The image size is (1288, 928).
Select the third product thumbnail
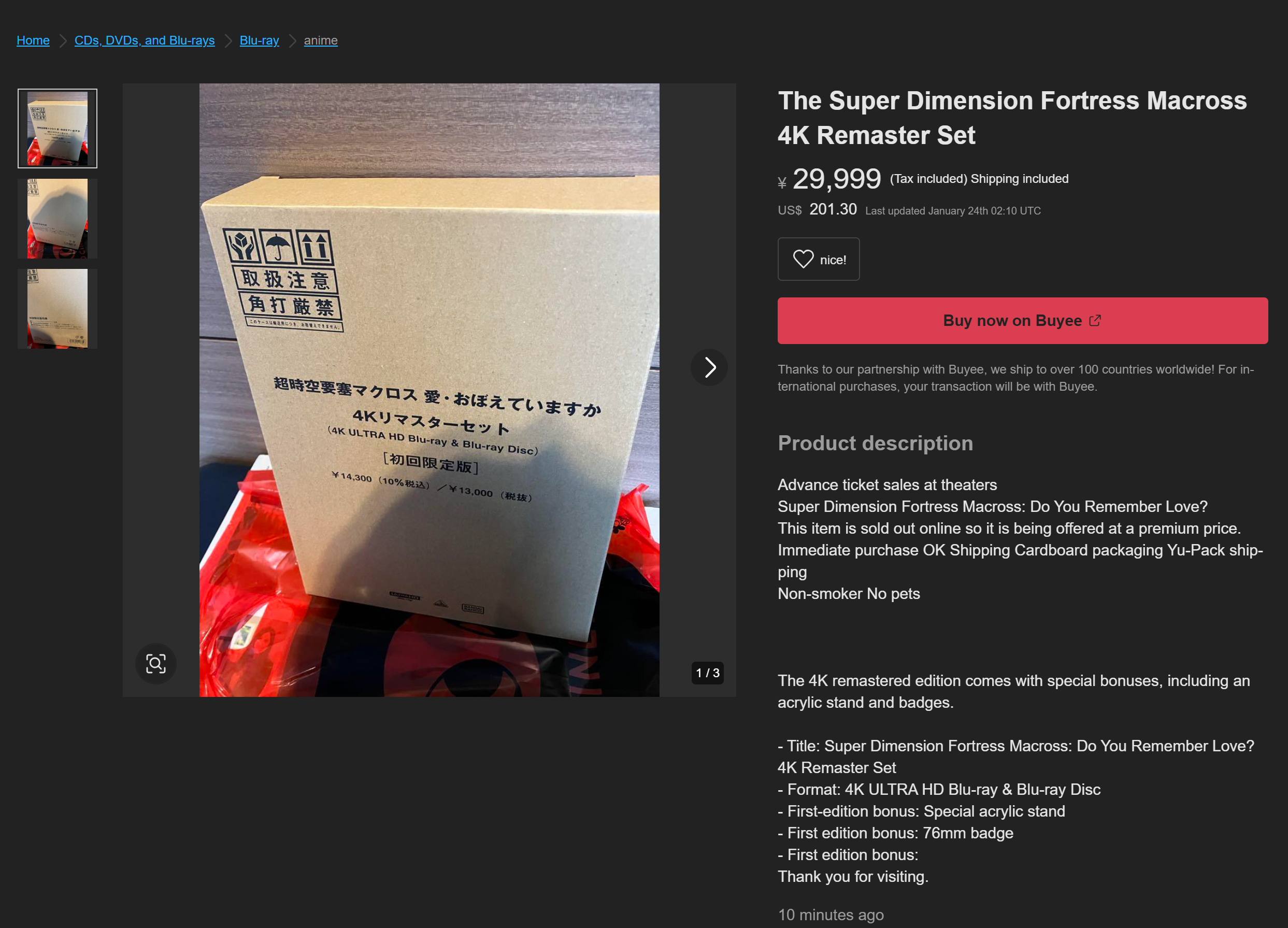click(58, 308)
